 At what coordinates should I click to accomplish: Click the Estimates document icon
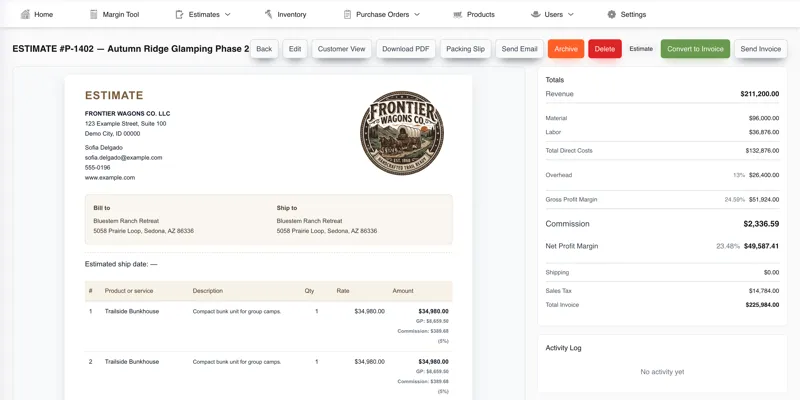[x=179, y=14]
